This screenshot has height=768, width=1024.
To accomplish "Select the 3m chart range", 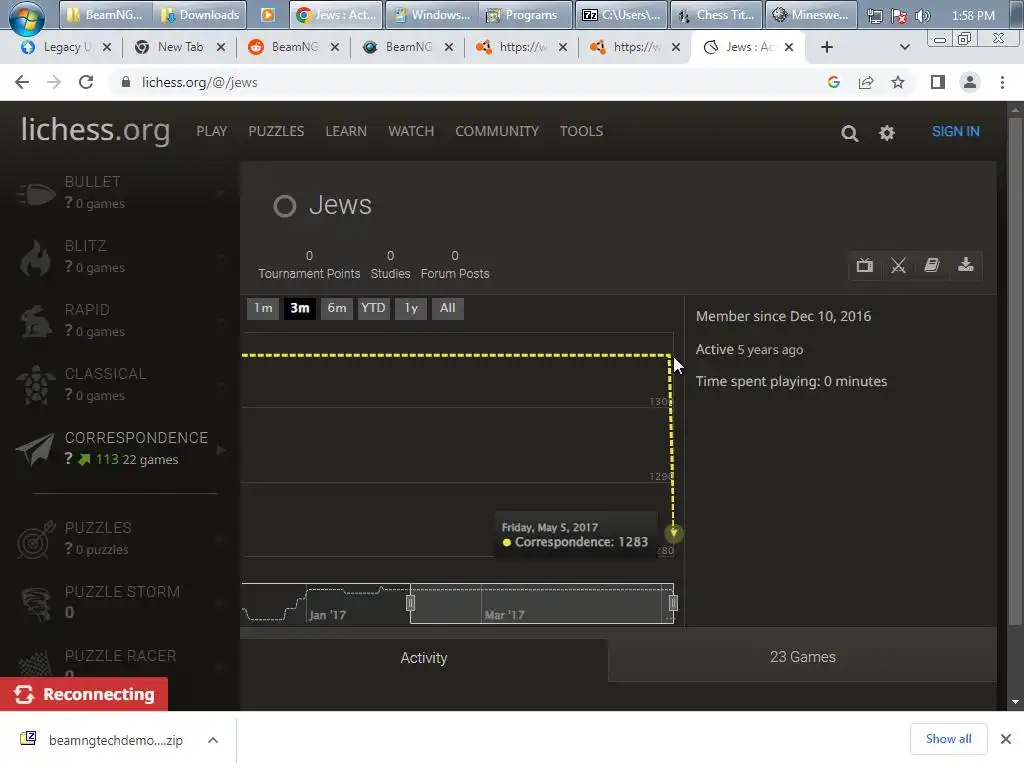I will 300,308.
